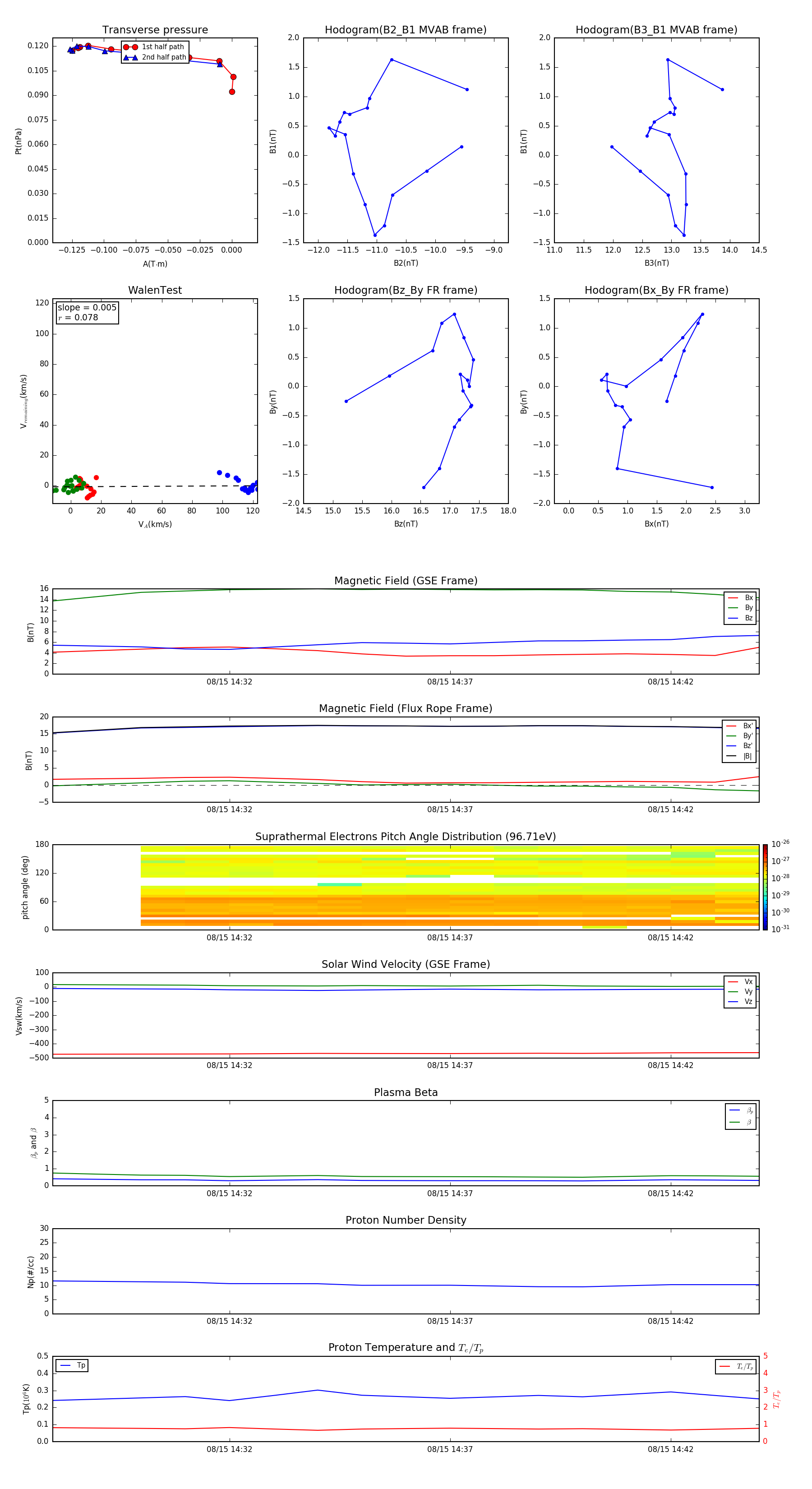
Task: Select the Te/Tp legend entry in temperature panel
Action: 736,1366
